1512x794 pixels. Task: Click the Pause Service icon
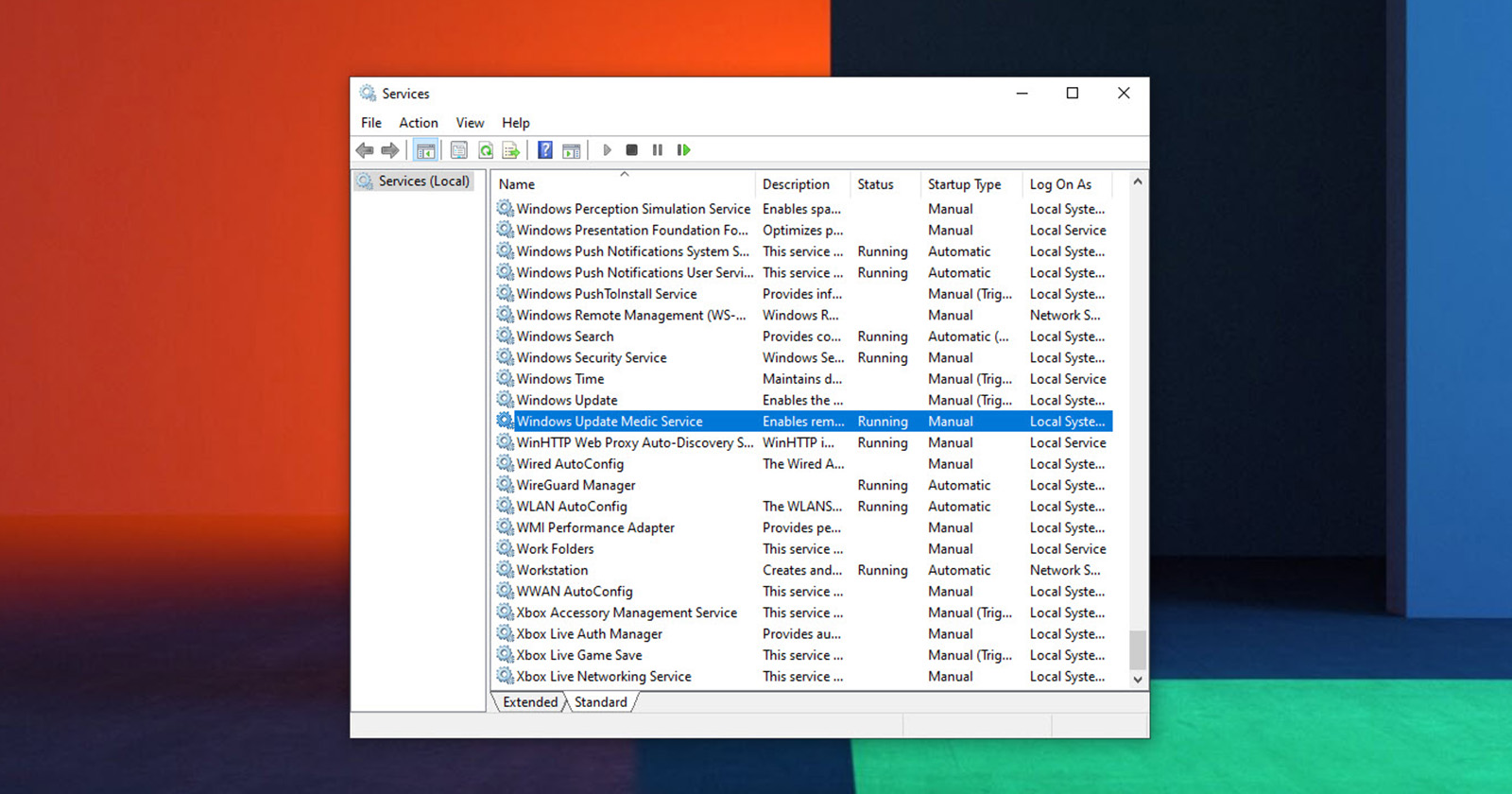(658, 150)
